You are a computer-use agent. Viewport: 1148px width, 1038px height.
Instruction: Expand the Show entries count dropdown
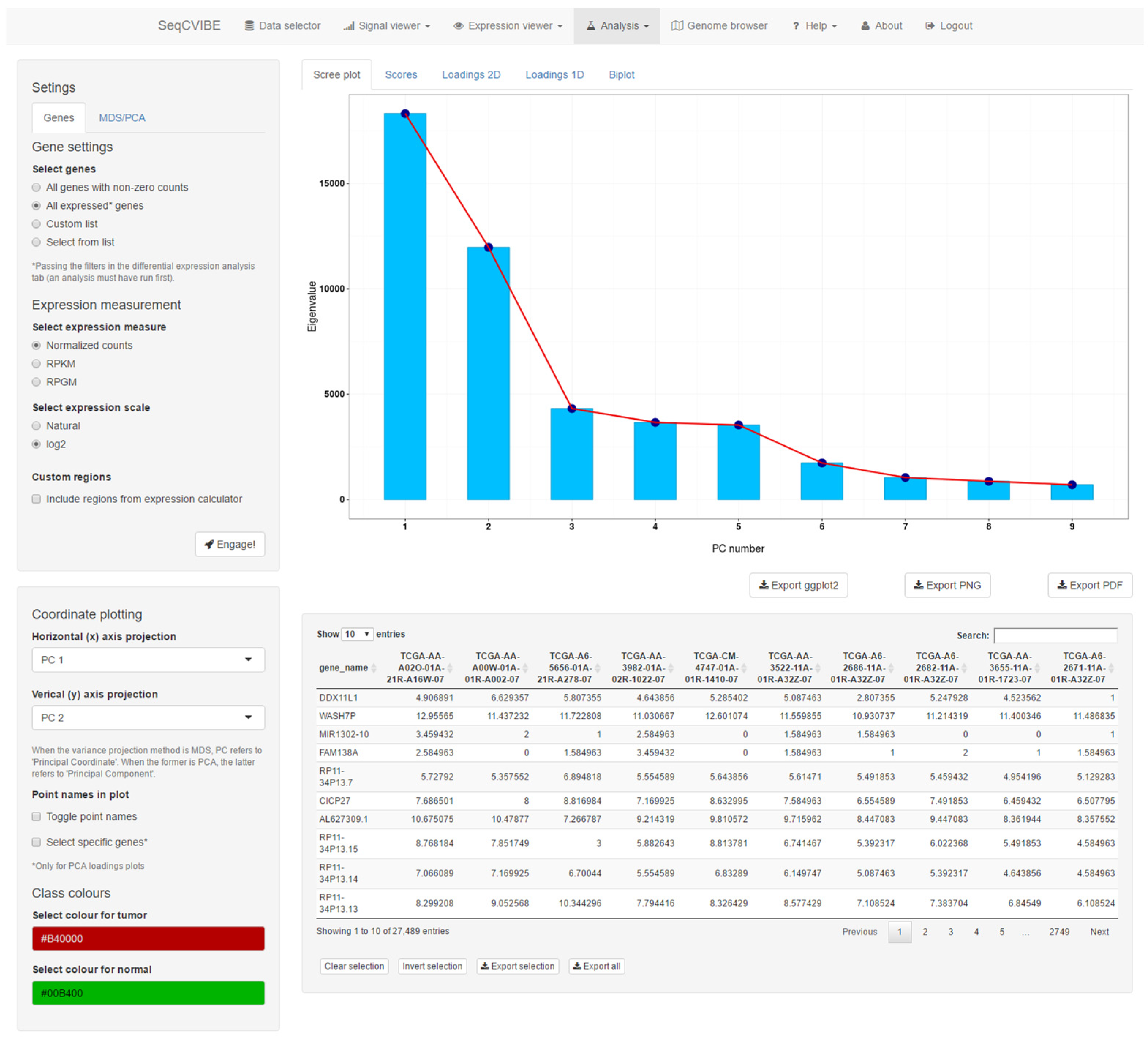[x=357, y=634]
